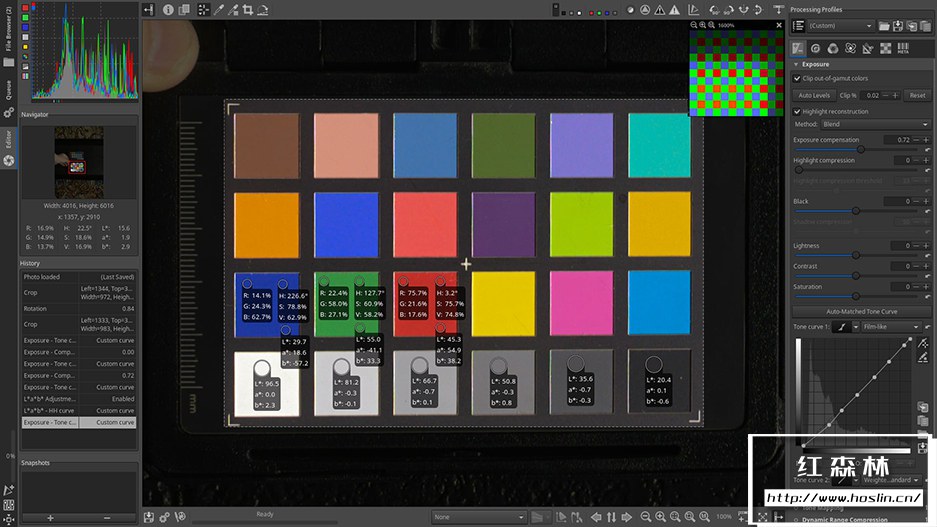Screen dimensions: 937x527
Task: Open the processing profile (Custom) dropdown
Action: (841, 26)
